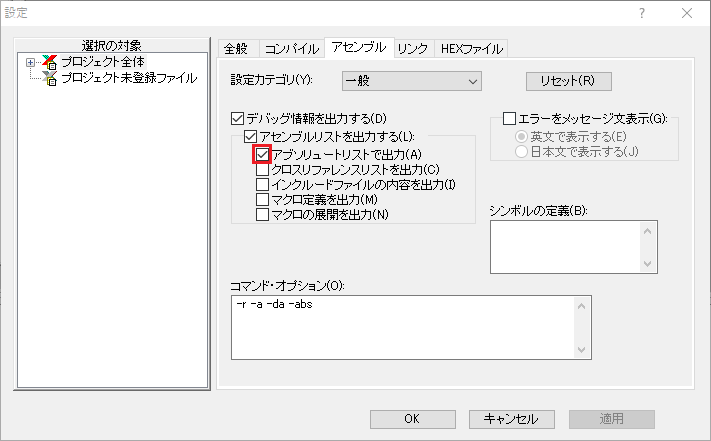The height and width of the screenshot is (441, 711).
Task: Disable アブソリュートリストで出力 checkbox
Action: pyautogui.click(x=263, y=155)
